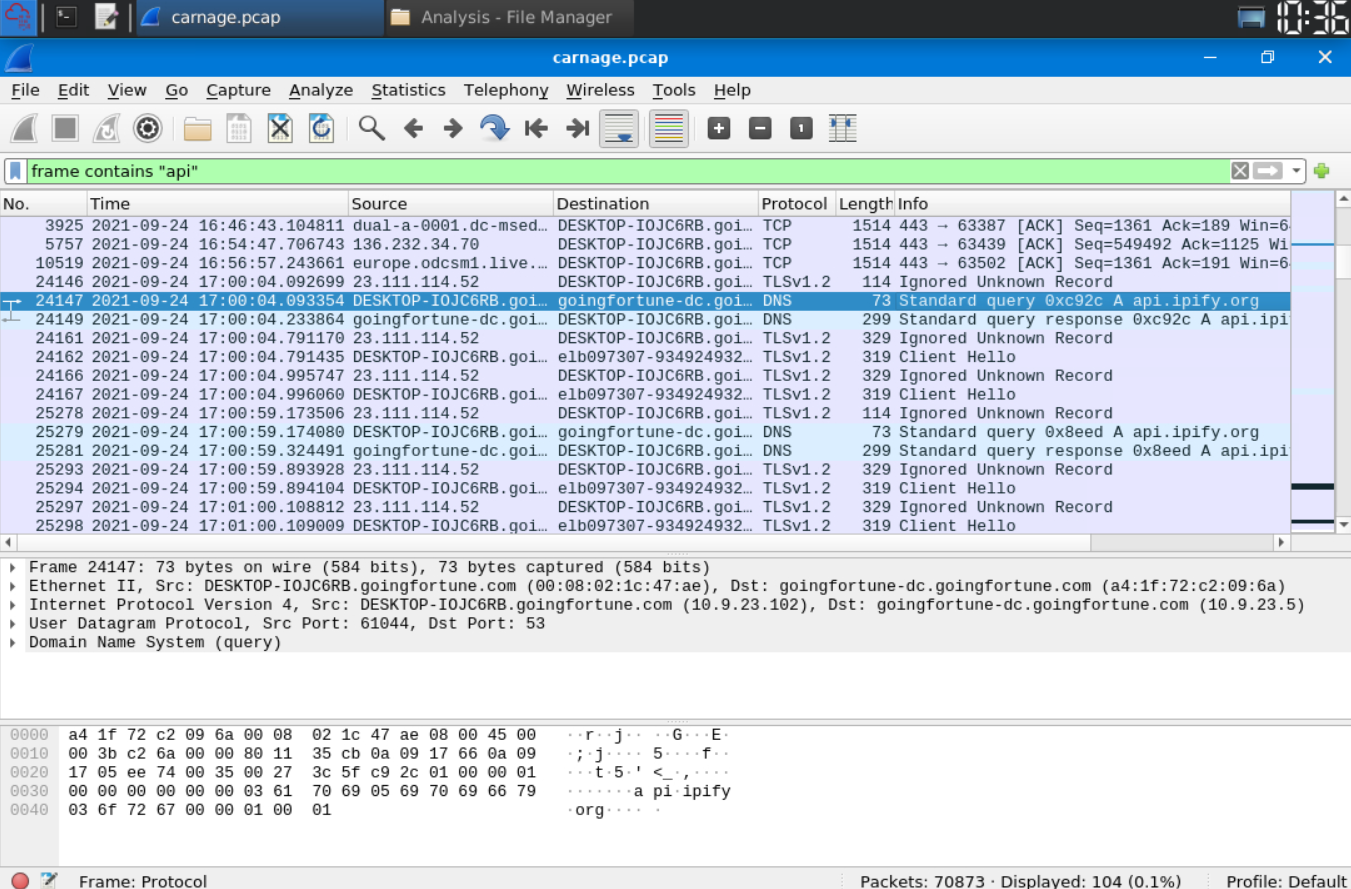The width and height of the screenshot is (1351, 889).
Task: Jump to last packet icon
Action: [x=577, y=128]
